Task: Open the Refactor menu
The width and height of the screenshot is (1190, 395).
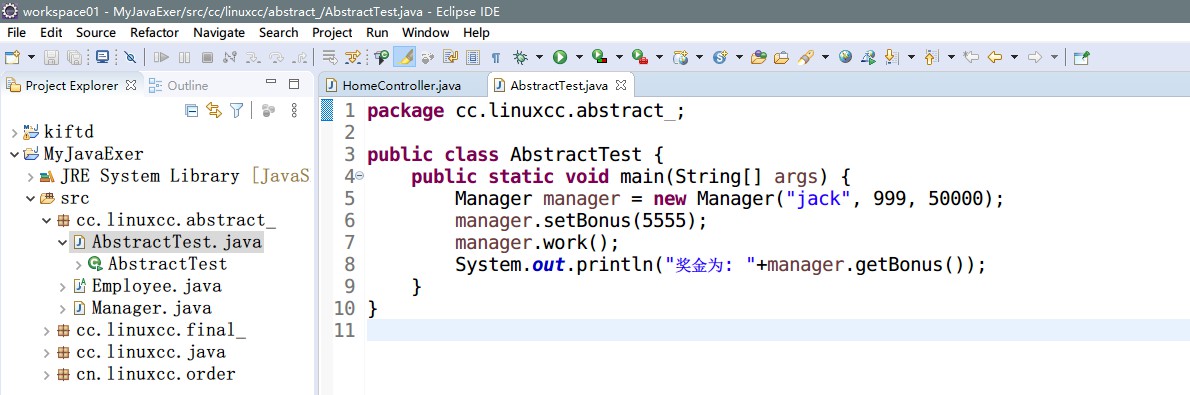Action: (154, 33)
